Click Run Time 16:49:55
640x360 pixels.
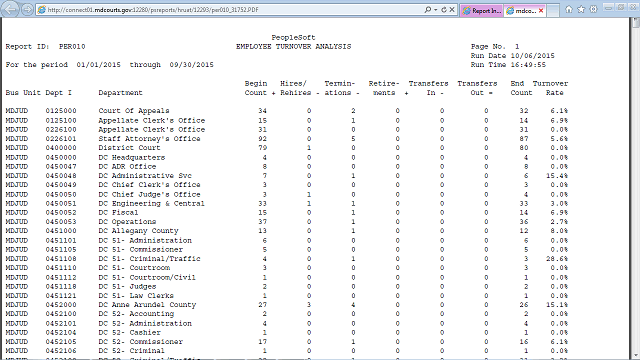(508, 64)
